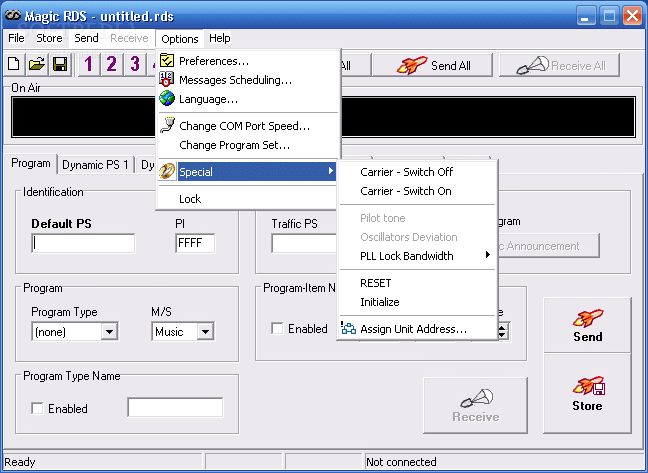Click the Special menu item icon

[167, 171]
